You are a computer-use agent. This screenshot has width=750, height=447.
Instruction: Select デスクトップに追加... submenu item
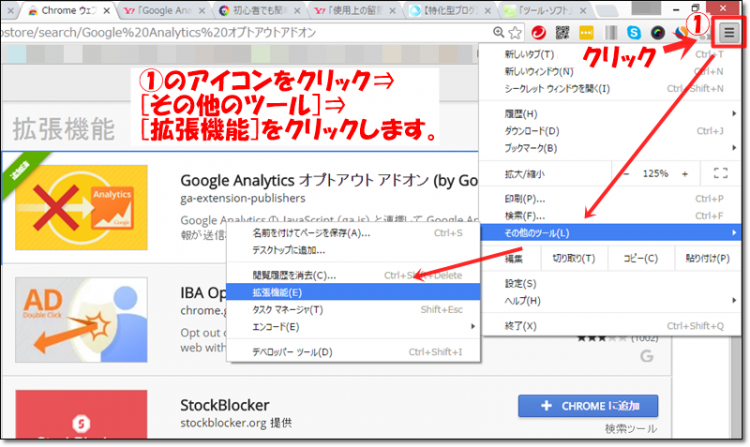click(x=353, y=250)
